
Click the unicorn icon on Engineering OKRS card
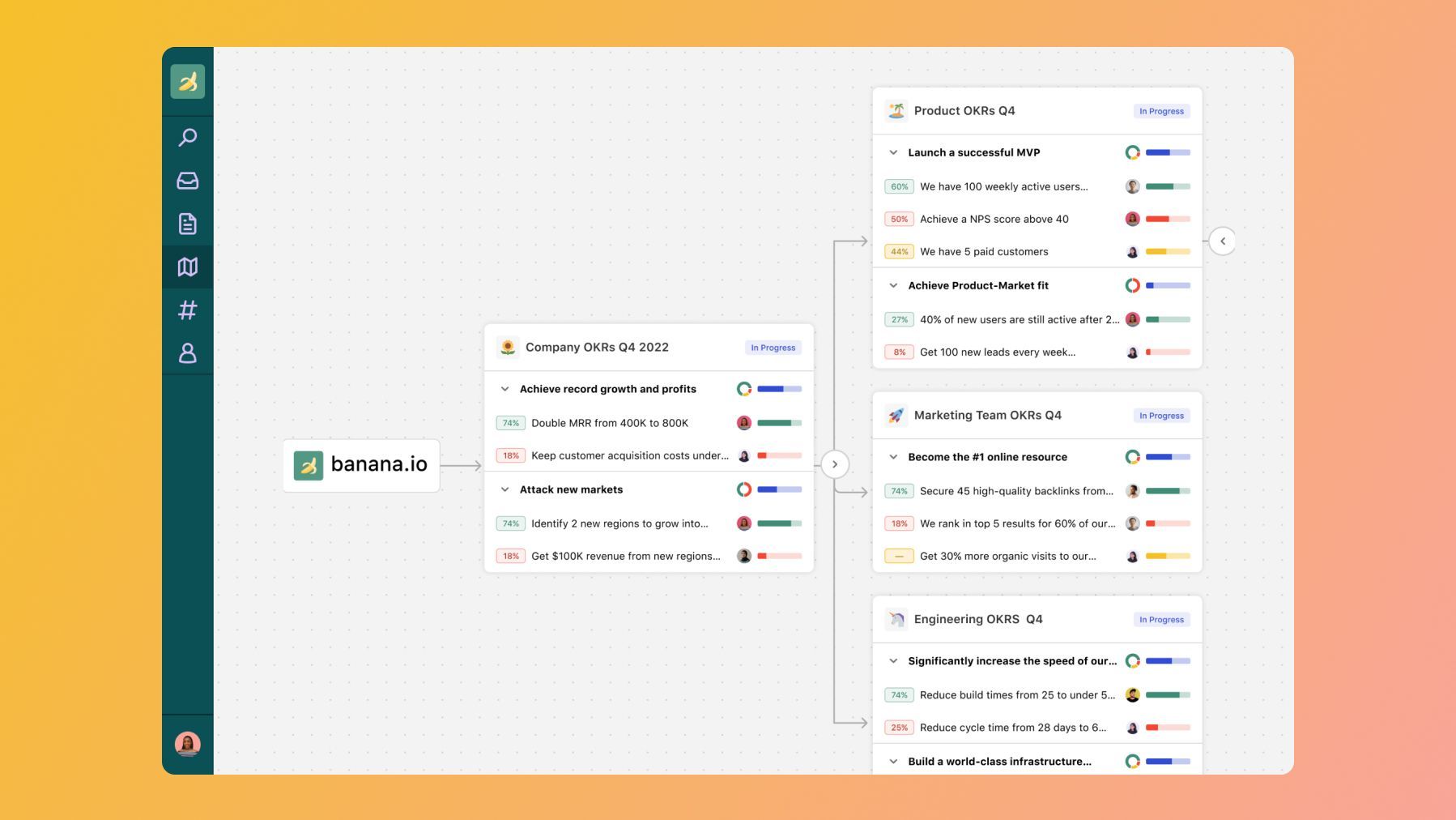(x=896, y=620)
